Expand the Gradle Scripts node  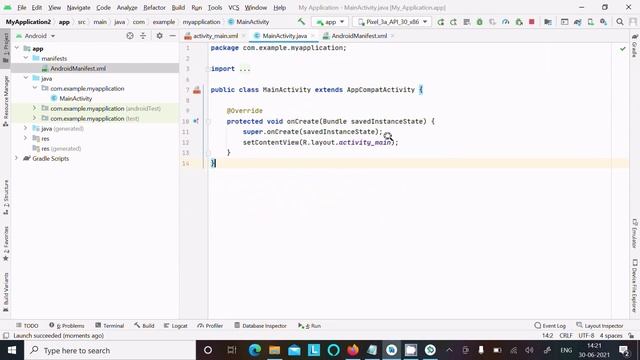pyautogui.click(x=17, y=158)
